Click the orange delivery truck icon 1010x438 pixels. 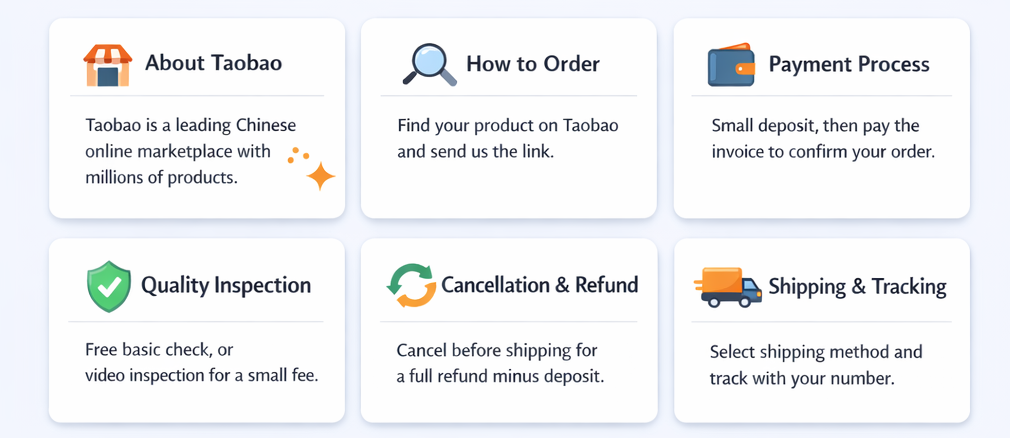click(x=727, y=287)
